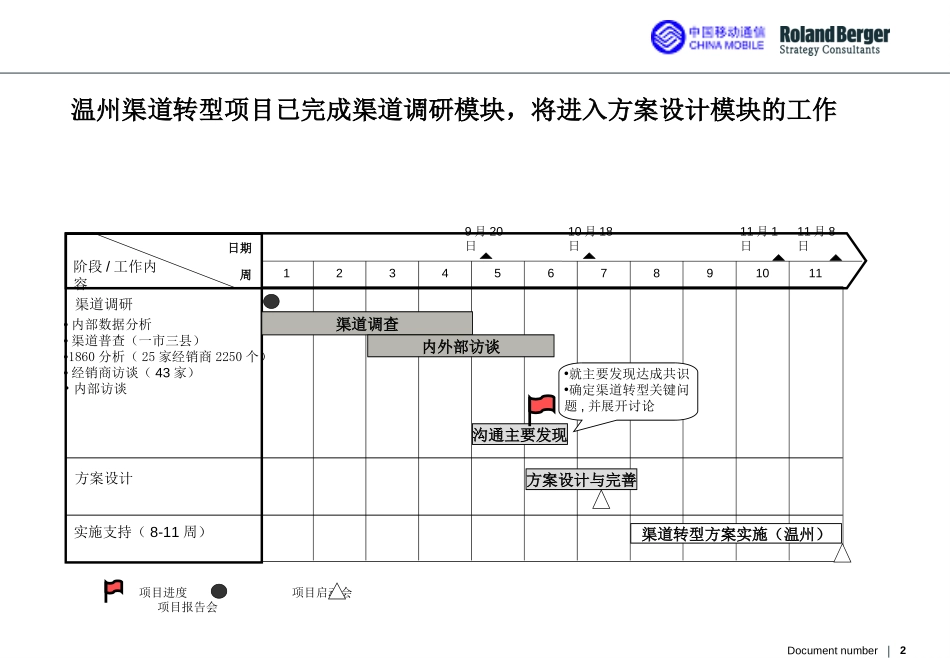This screenshot has width=950, height=658.
Task: Select the 方案设计与完善 Gantt bar
Action: 581,480
